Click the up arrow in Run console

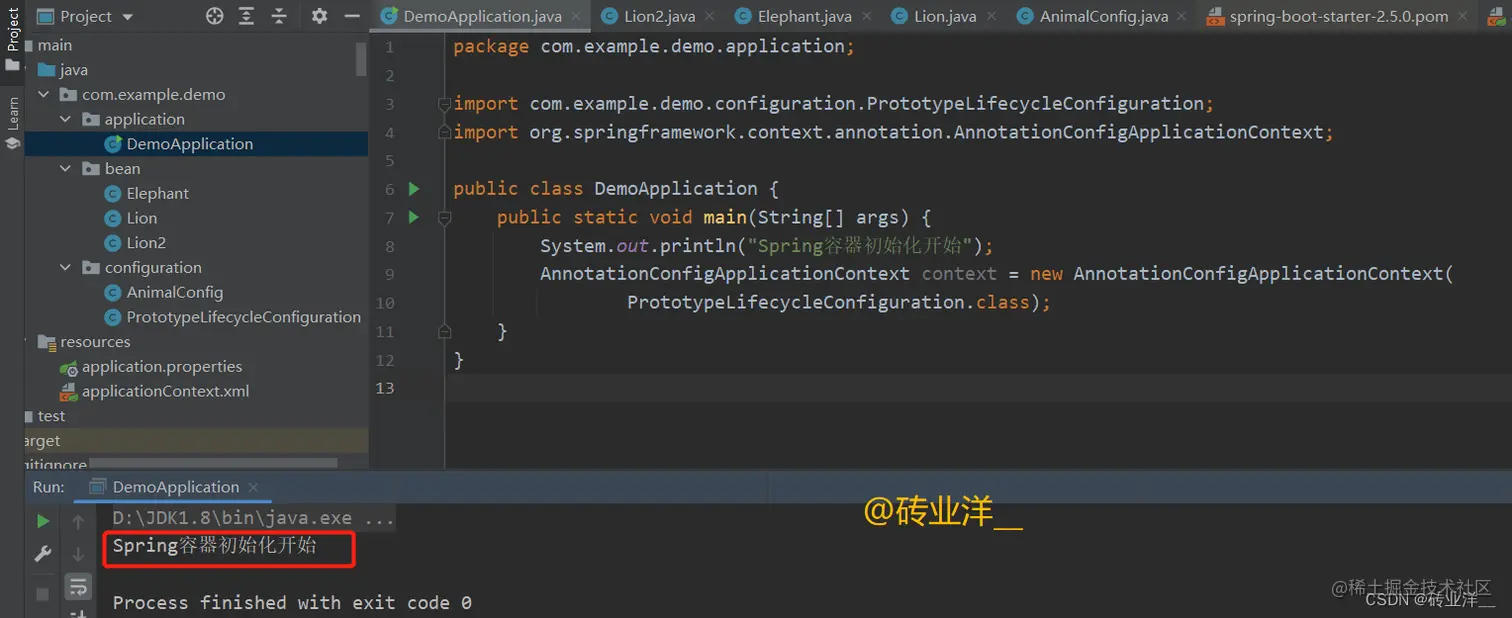point(78,521)
